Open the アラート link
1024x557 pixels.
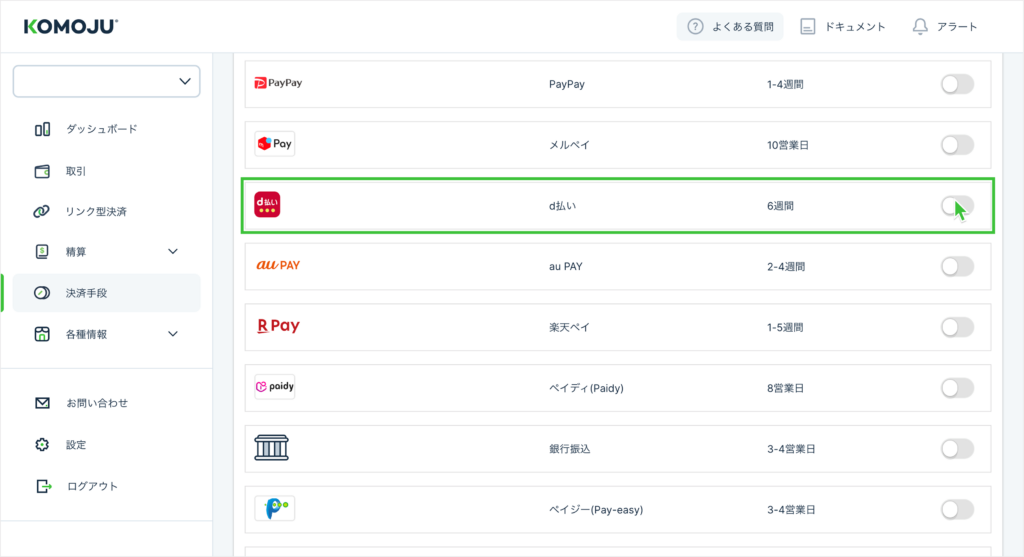pyautogui.click(x=957, y=27)
